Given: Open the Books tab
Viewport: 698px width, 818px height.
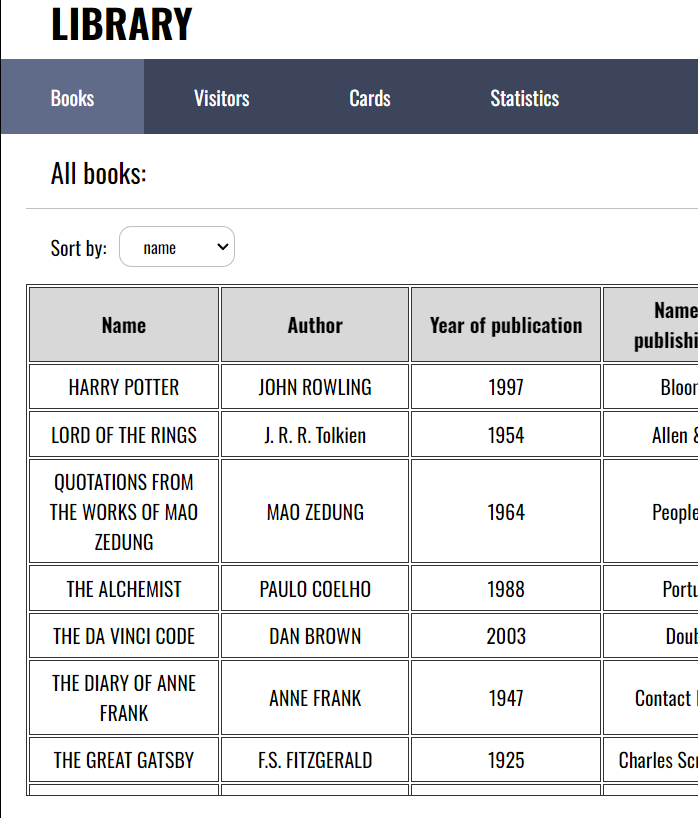Looking at the screenshot, I should [x=72, y=98].
